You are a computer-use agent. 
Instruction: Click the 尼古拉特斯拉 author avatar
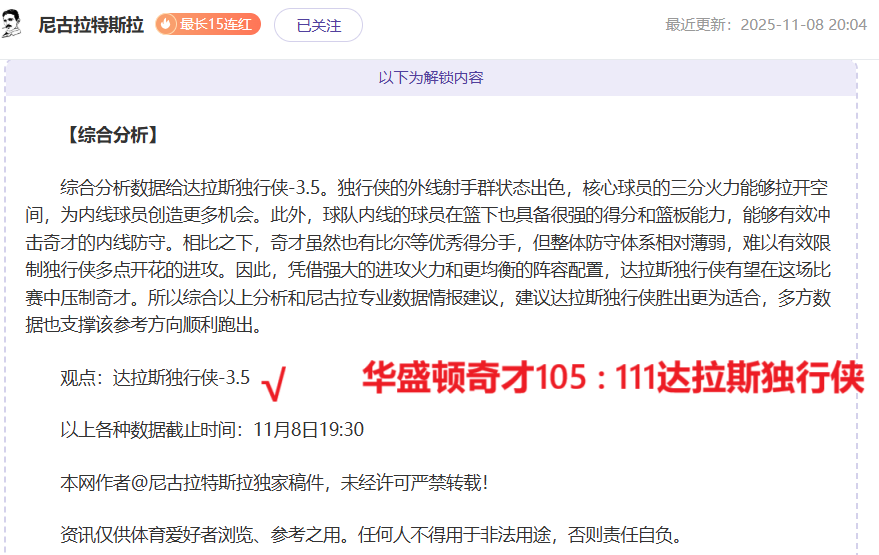(x=13, y=24)
